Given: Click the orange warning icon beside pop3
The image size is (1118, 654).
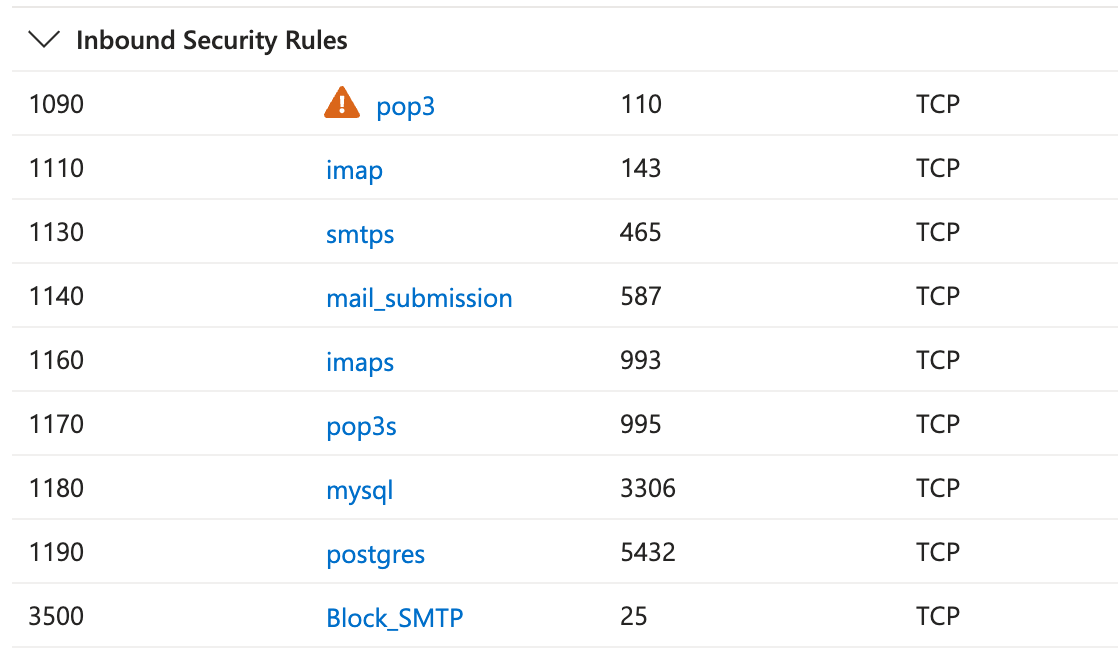Looking at the screenshot, I should pyautogui.click(x=342, y=103).
